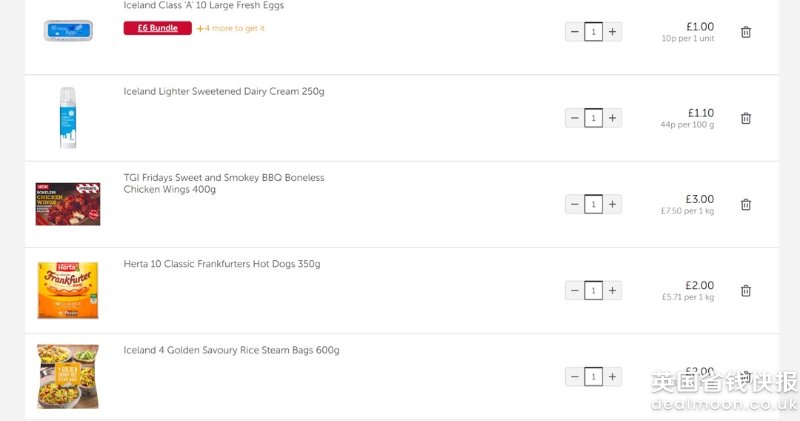Open Herta 10 Classic Frankfurters product page

tap(221, 264)
